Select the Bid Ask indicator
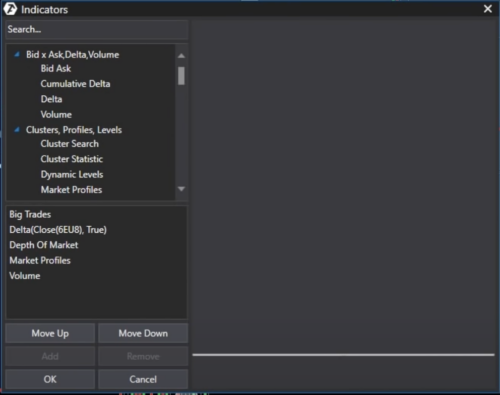The image size is (500, 395). (56, 69)
